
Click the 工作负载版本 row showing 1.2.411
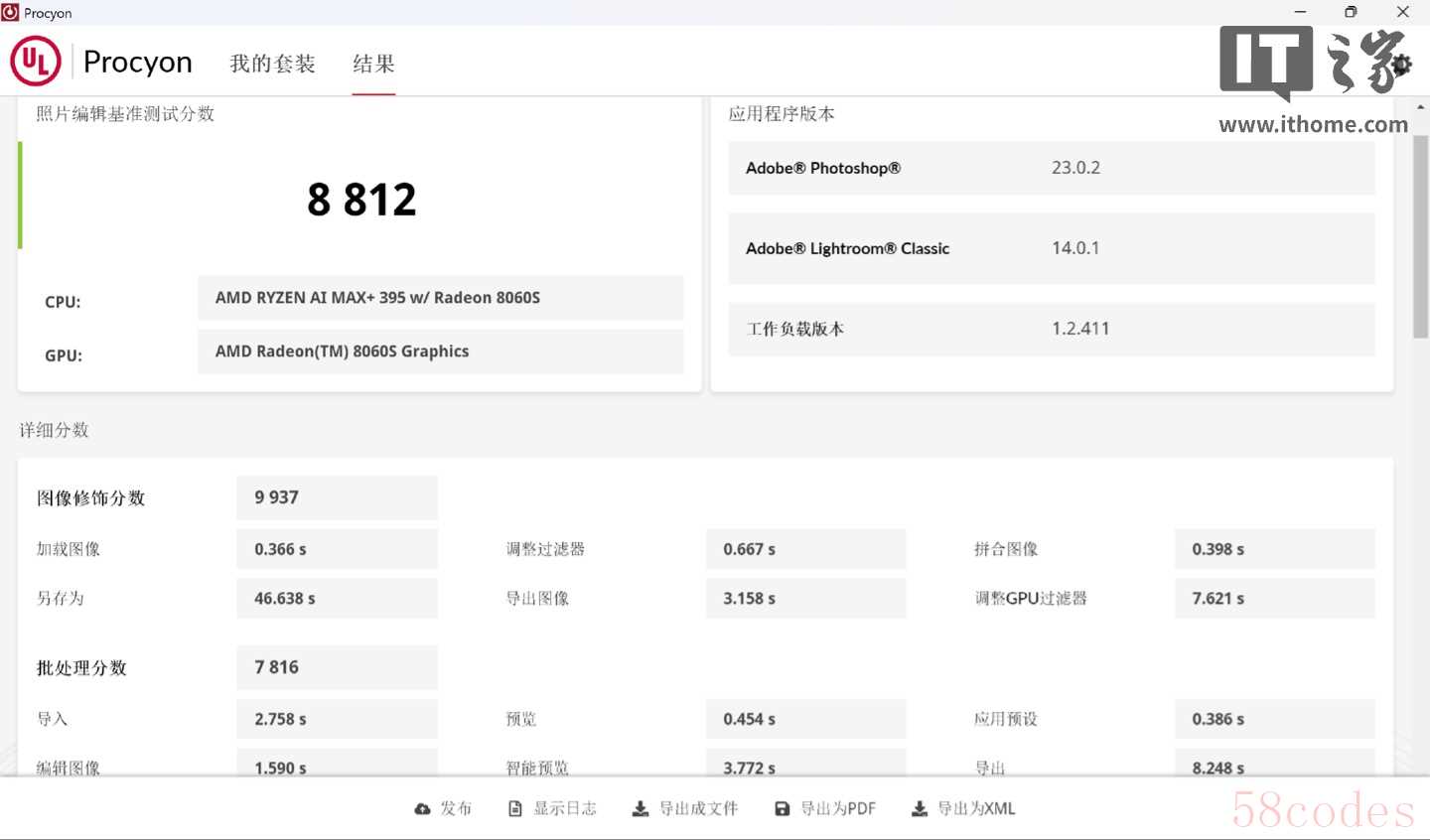[1051, 329]
